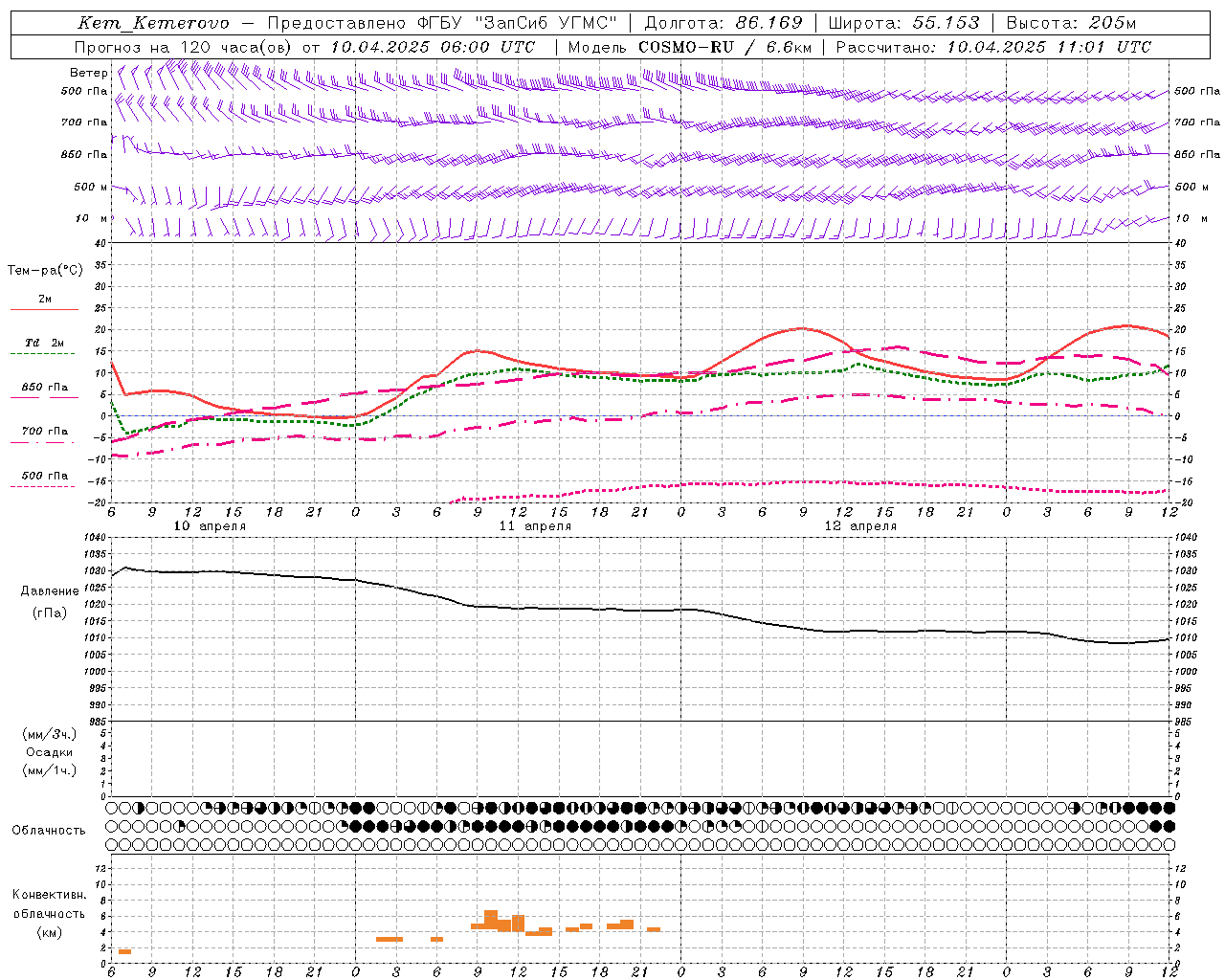Click the forecast start time '10.04.2025 06:00 UTC'
The height and width of the screenshot is (980, 1225).
coord(433,47)
